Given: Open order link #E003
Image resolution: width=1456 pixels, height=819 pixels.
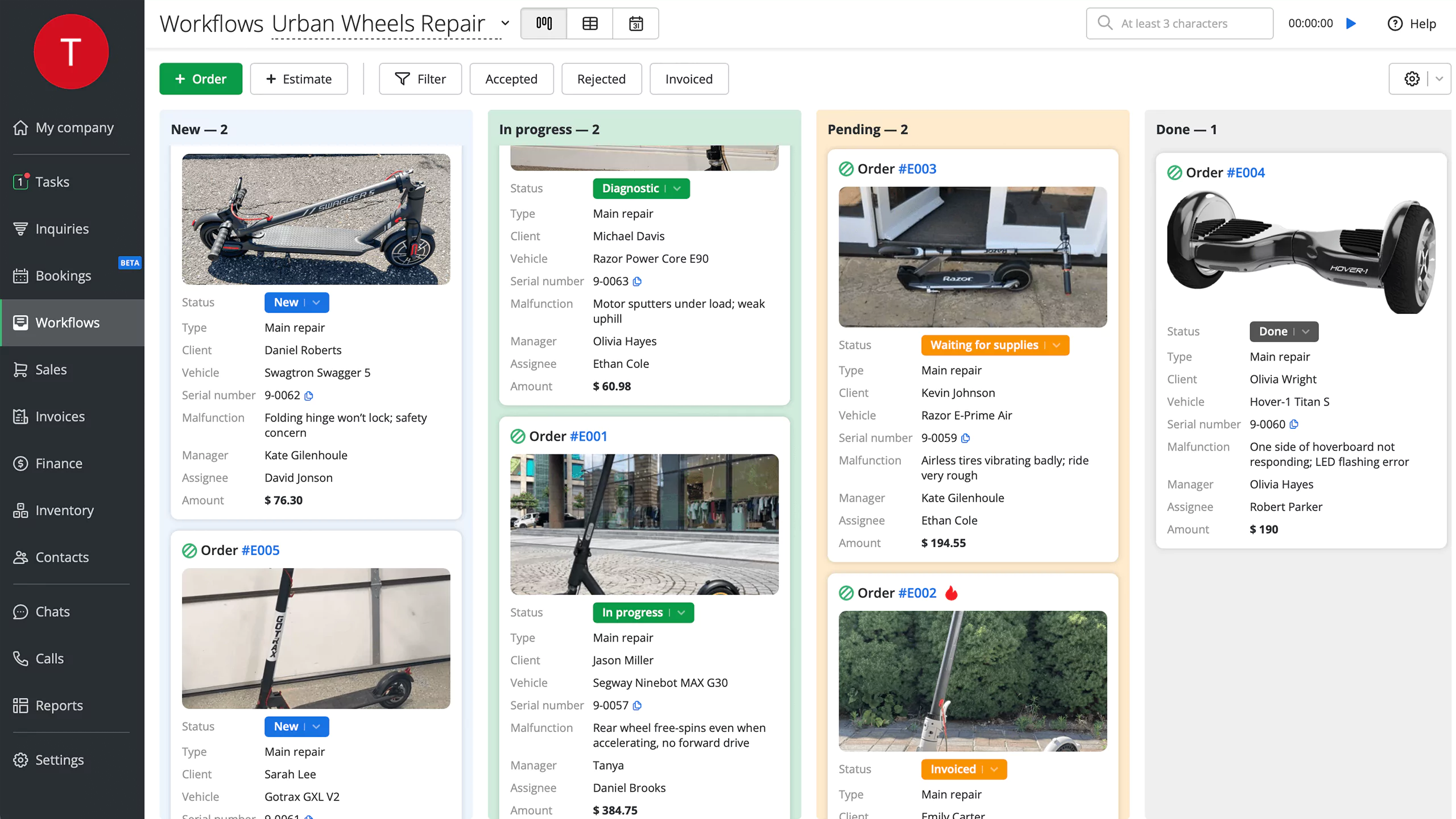Looking at the screenshot, I should coord(917,169).
